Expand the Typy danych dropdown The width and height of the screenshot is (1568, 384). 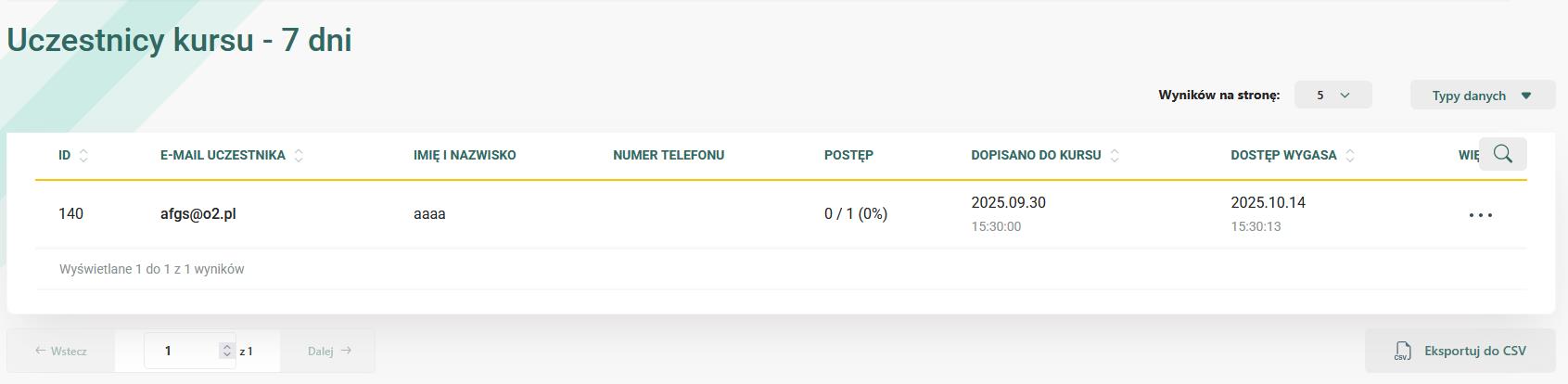coord(1482,96)
